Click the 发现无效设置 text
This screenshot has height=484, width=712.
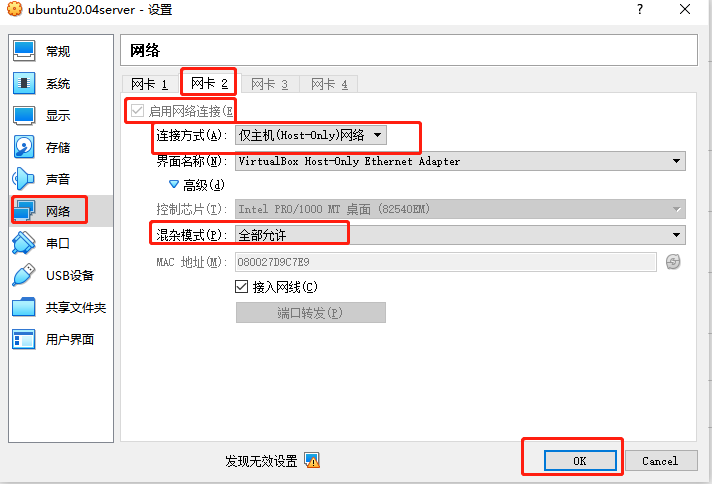point(261,461)
